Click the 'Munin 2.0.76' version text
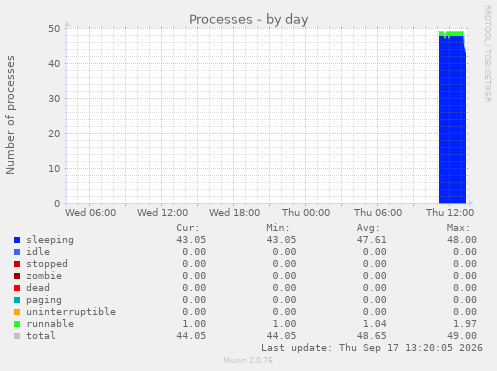The height and width of the screenshot is (371, 497). (x=248, y=360)
